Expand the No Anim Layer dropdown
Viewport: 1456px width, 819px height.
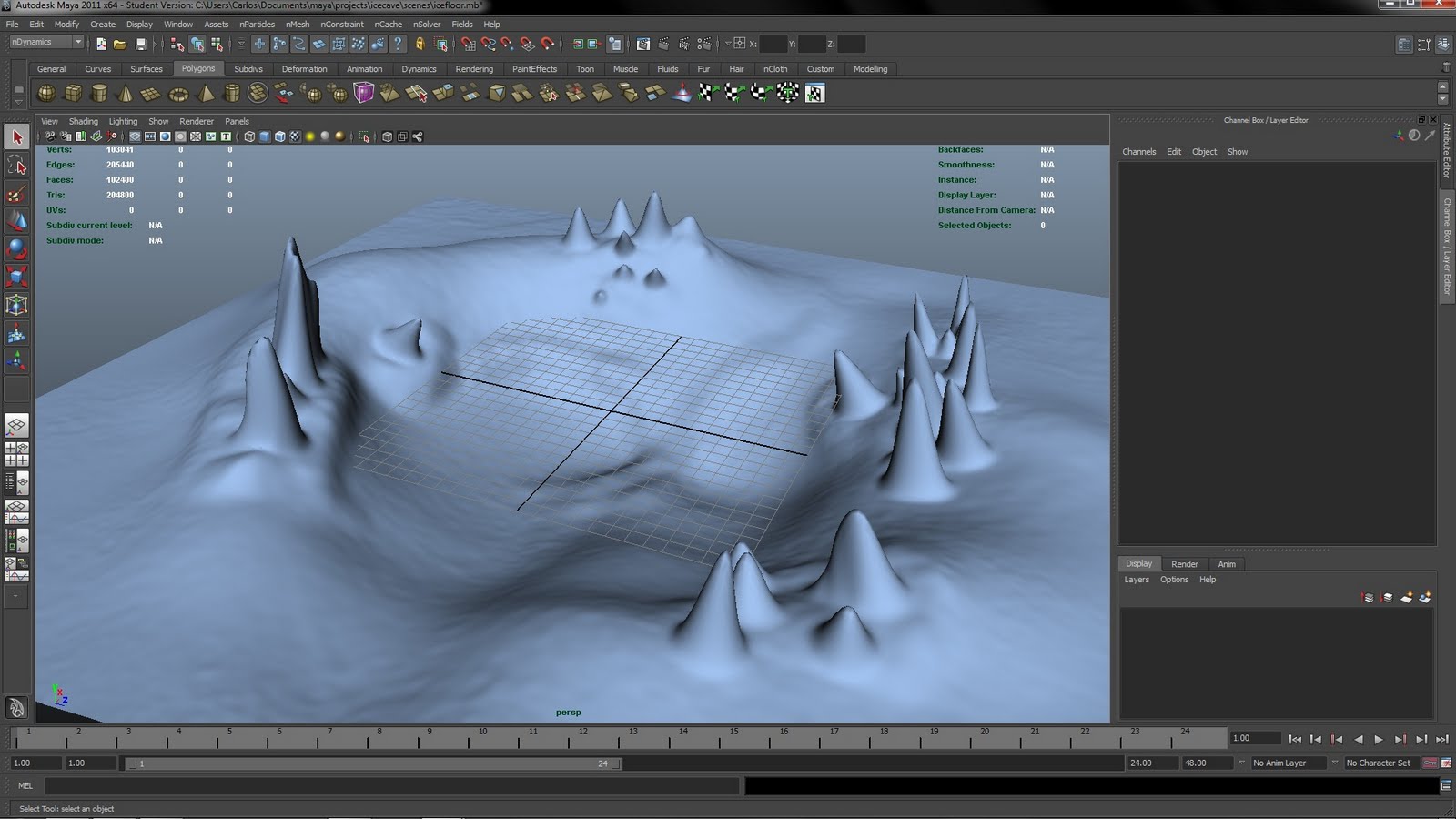coord(1287,763)
